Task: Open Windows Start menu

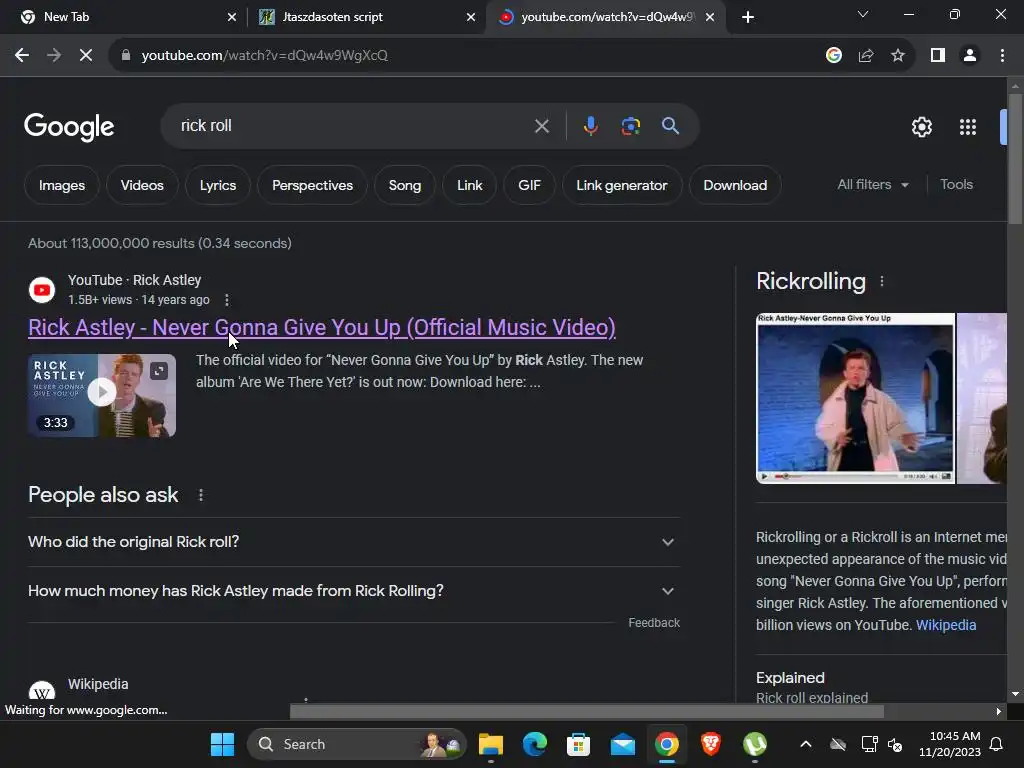Action: [222, 744]
